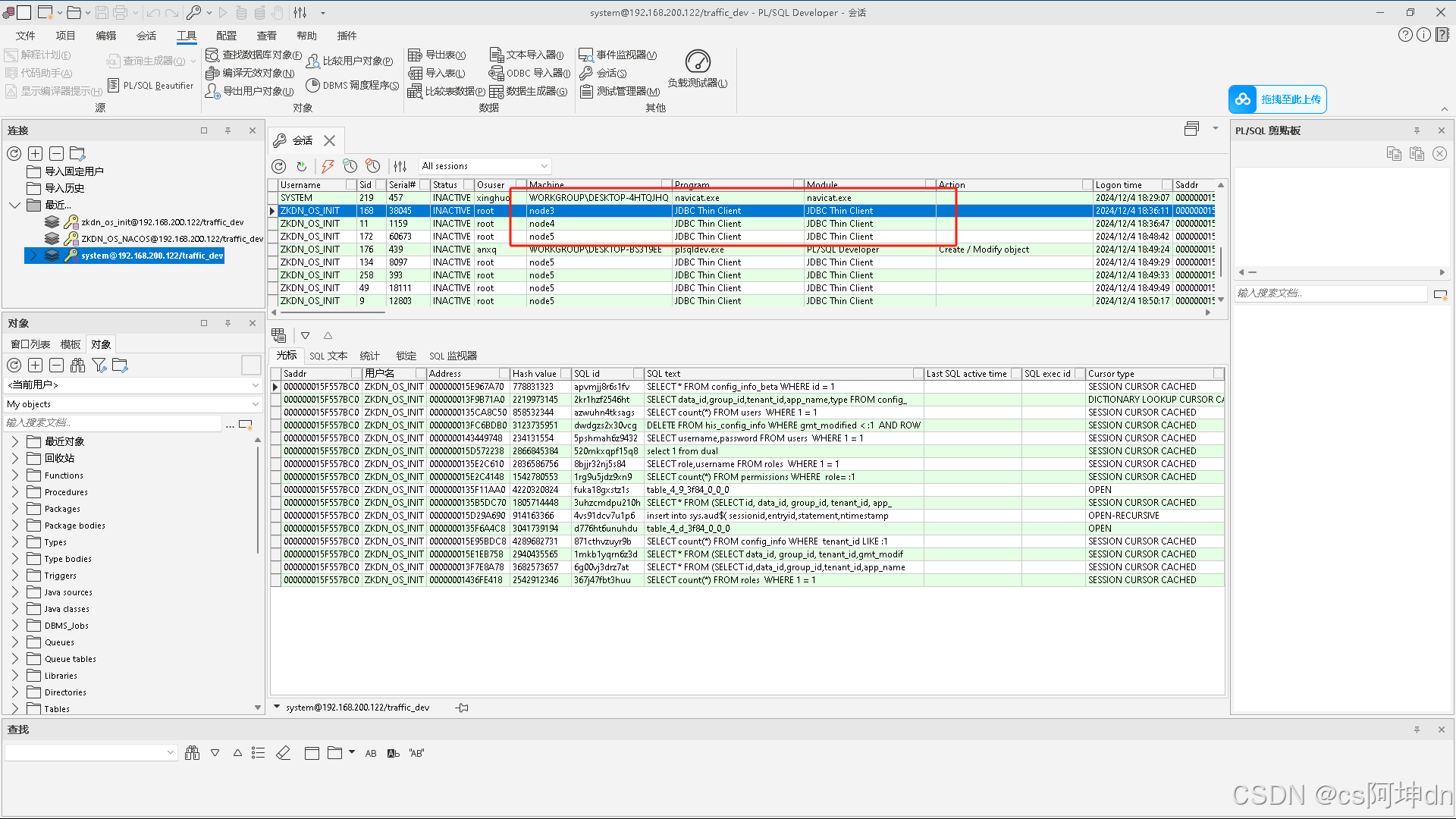The image size is (1456, 819).
Task: Disable SQL trace clock icon
Action: 372,166
